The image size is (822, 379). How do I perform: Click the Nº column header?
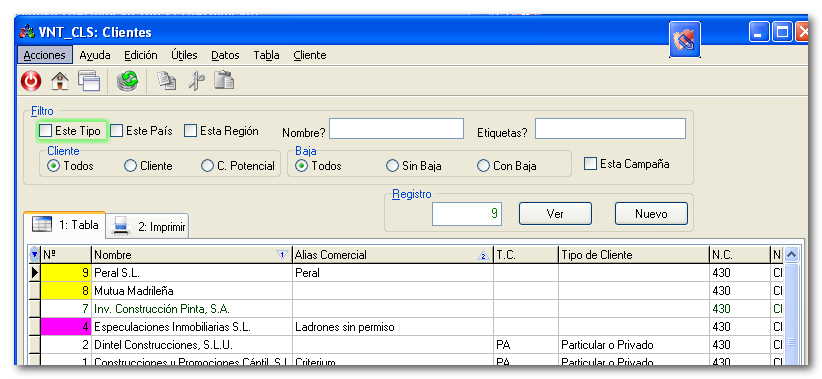(x=66, y=255)
